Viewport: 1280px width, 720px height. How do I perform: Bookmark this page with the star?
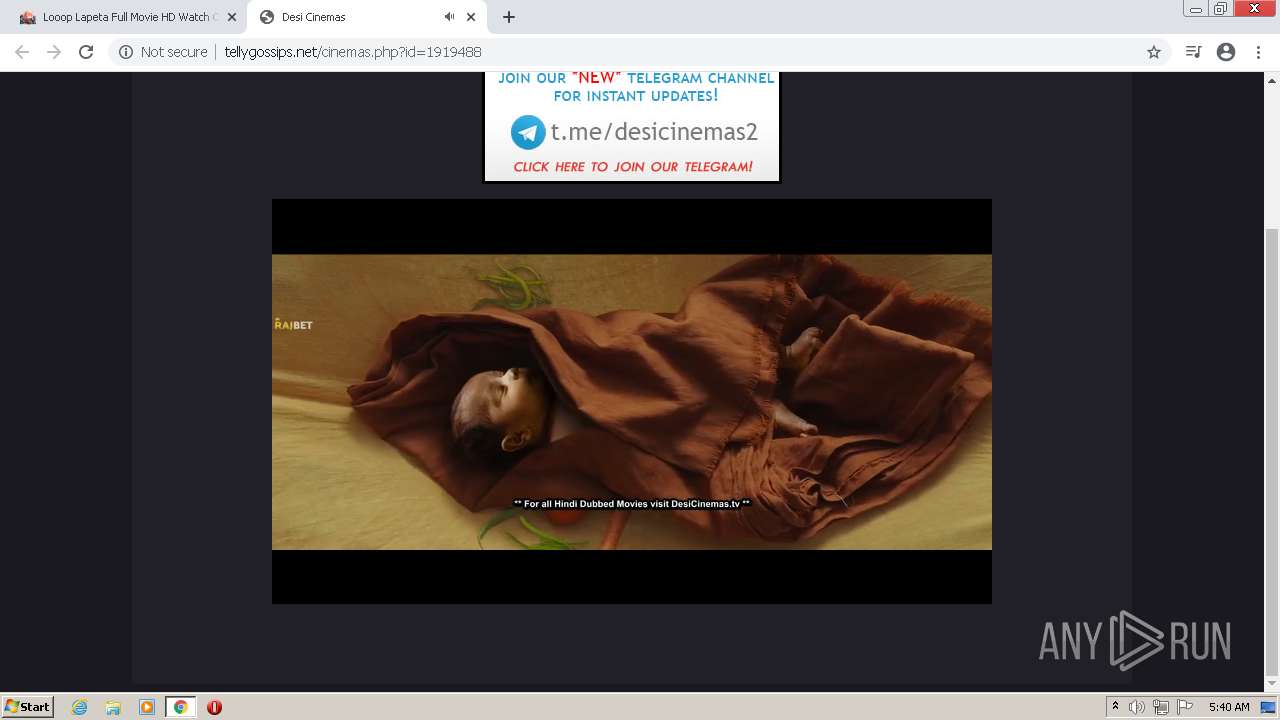[1154, 52]
